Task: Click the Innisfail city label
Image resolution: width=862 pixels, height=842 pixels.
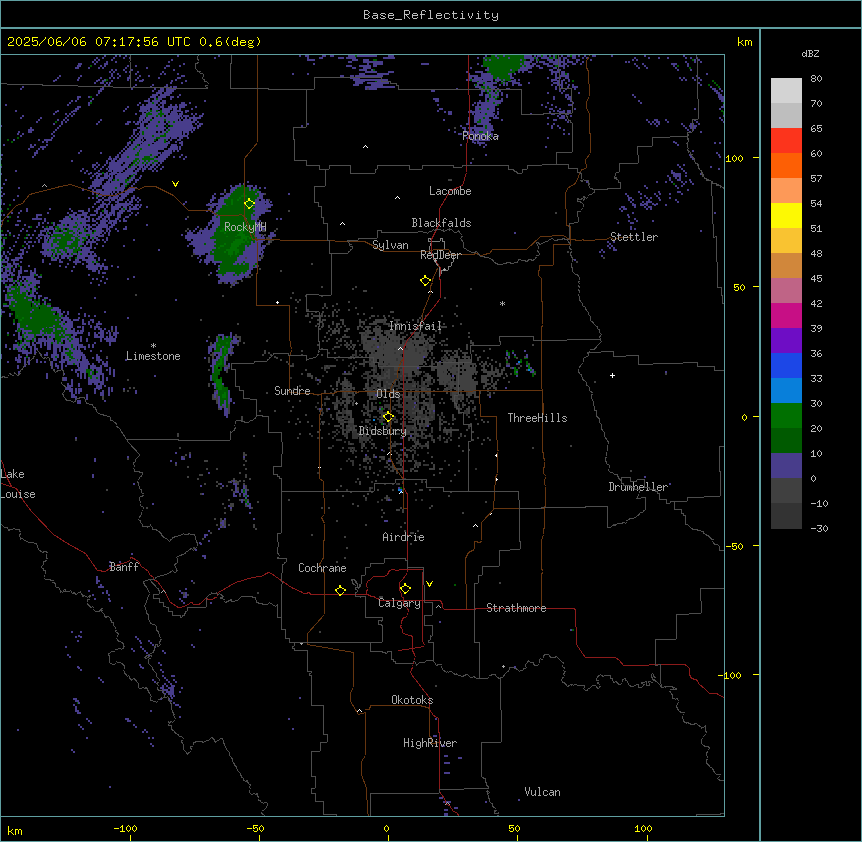Action: click(x=415, y=326)
